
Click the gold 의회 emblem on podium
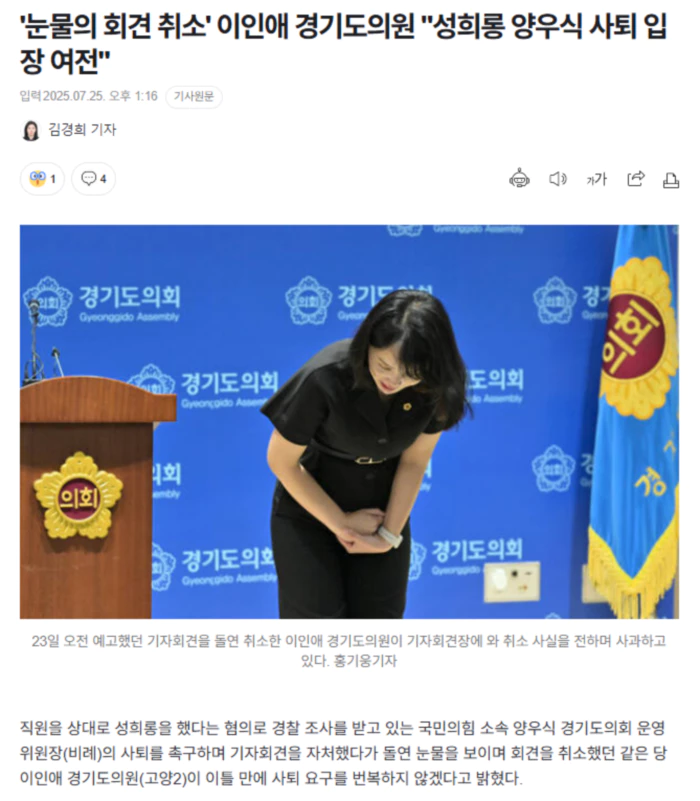pyautogui.click(x=78, y=496)
